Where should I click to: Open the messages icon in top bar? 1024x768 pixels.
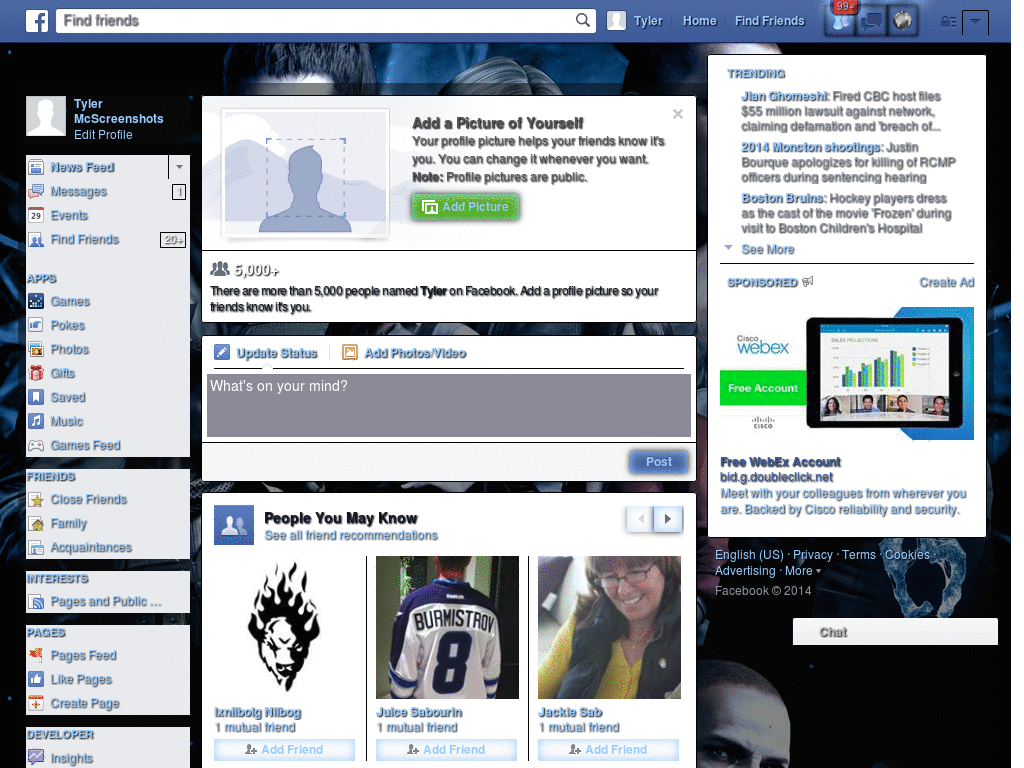[x=871, y=21]
